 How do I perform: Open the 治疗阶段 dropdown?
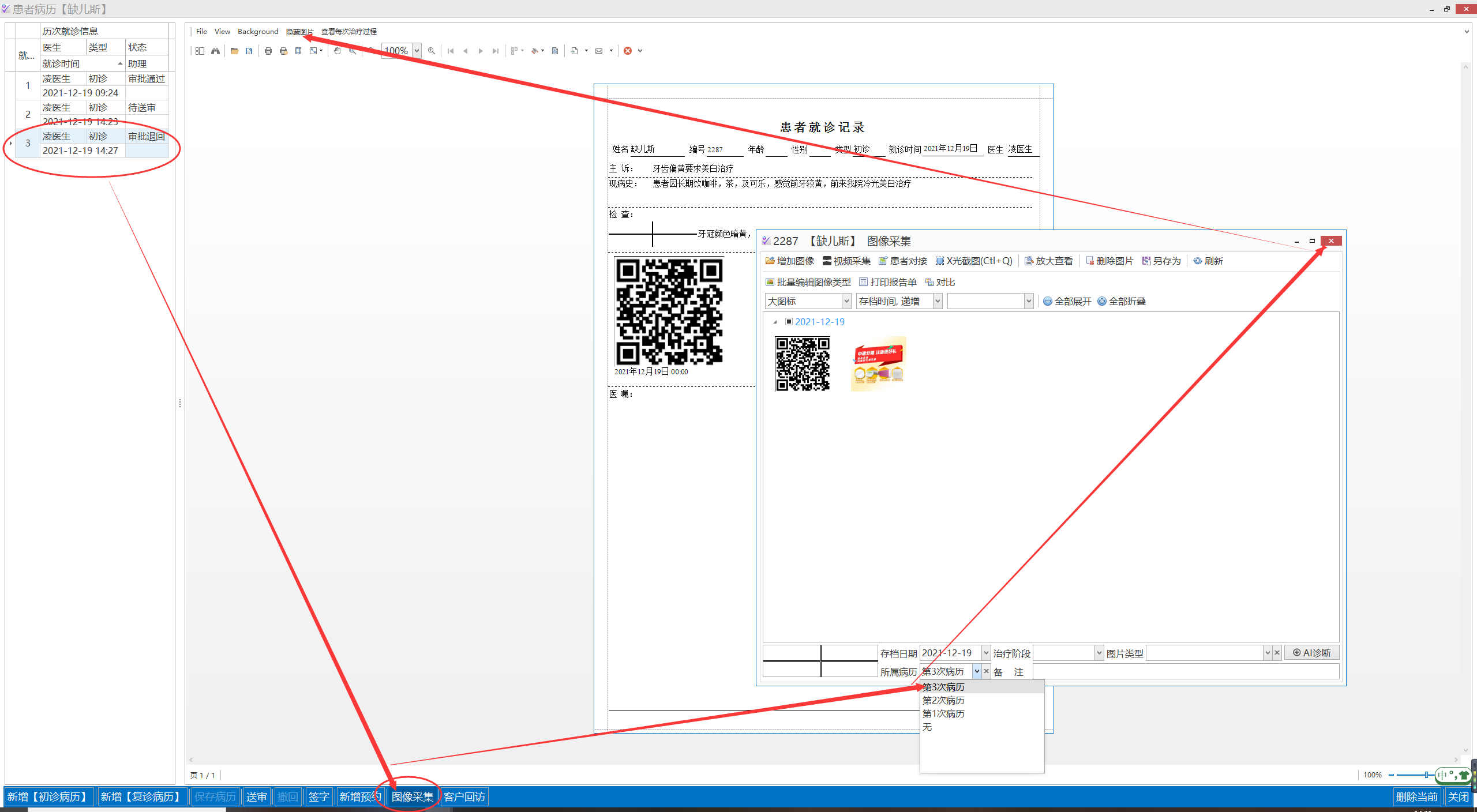pyautogui.click(x=1099, y=653)
